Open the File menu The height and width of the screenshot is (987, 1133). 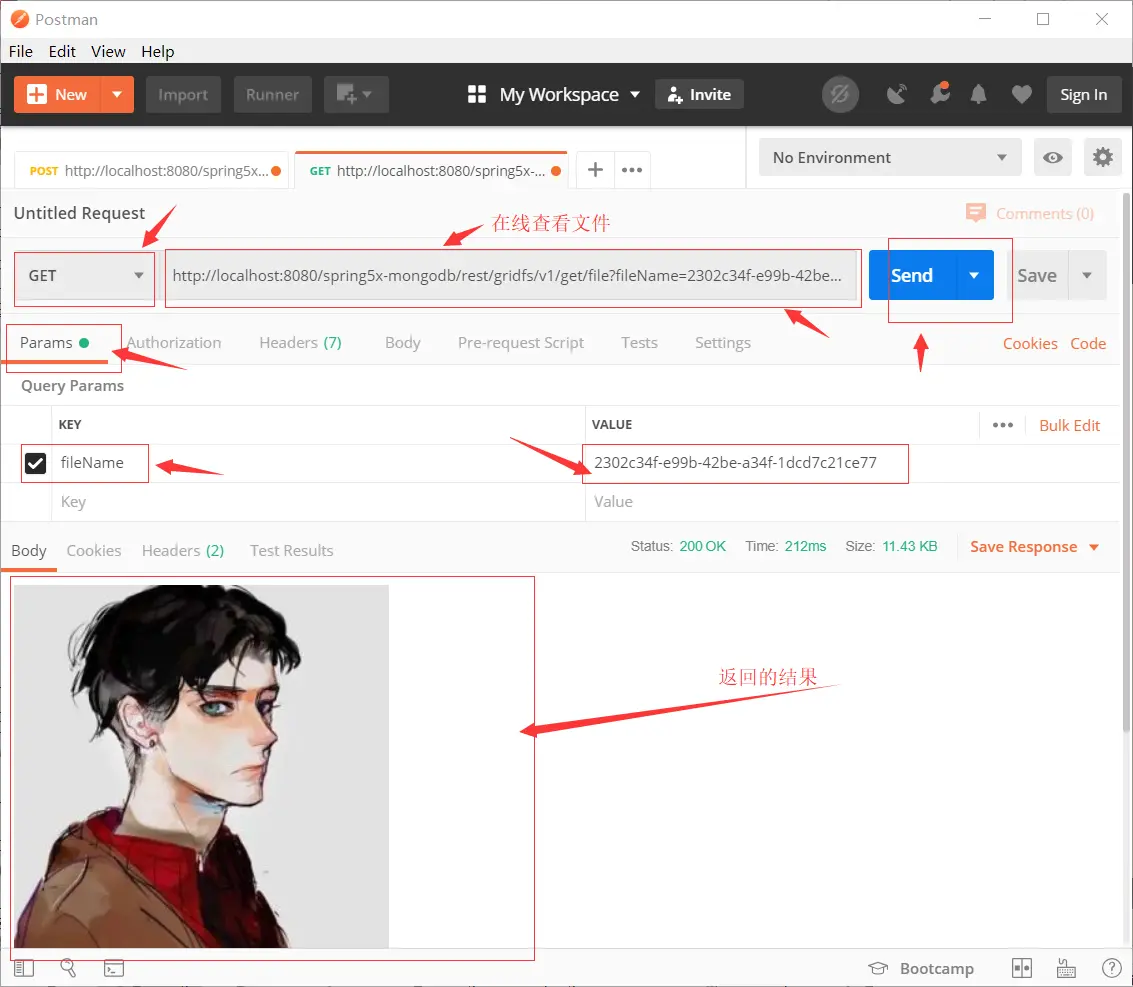click(21, 51)
